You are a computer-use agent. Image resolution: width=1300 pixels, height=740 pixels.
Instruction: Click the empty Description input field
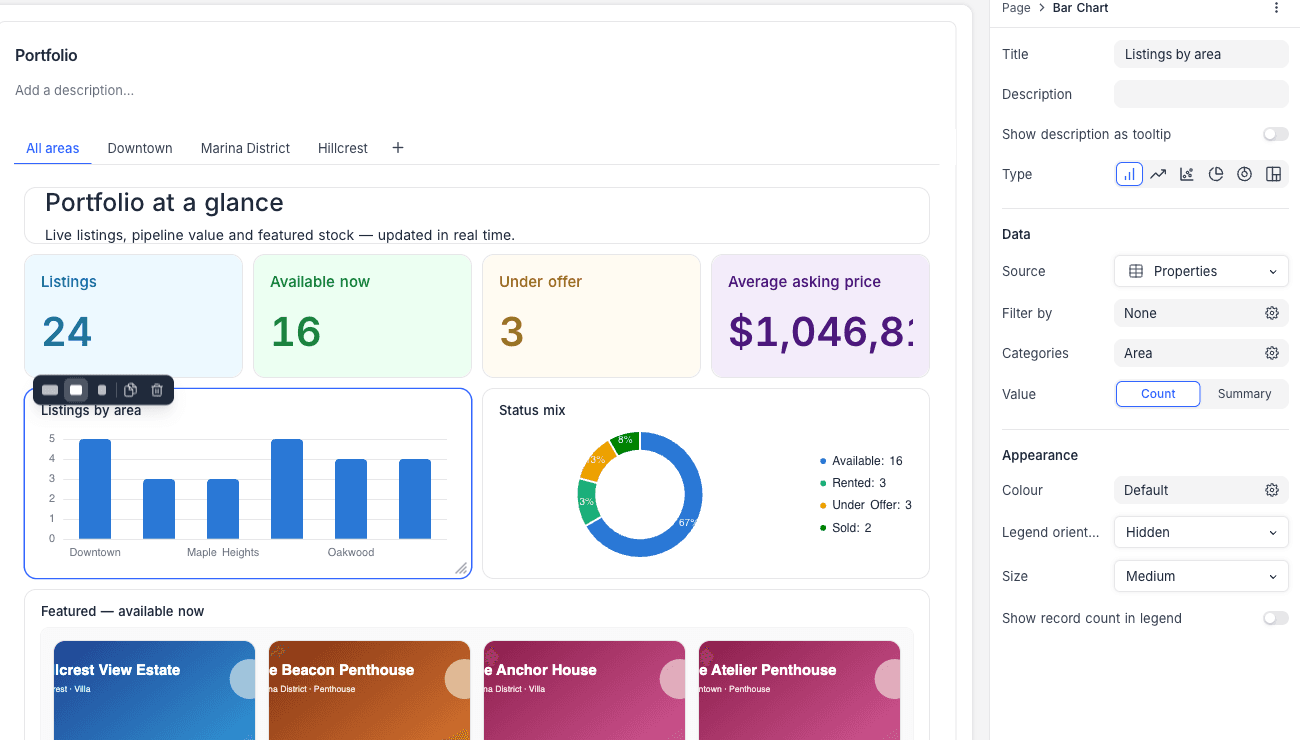tap(1201, 94)
